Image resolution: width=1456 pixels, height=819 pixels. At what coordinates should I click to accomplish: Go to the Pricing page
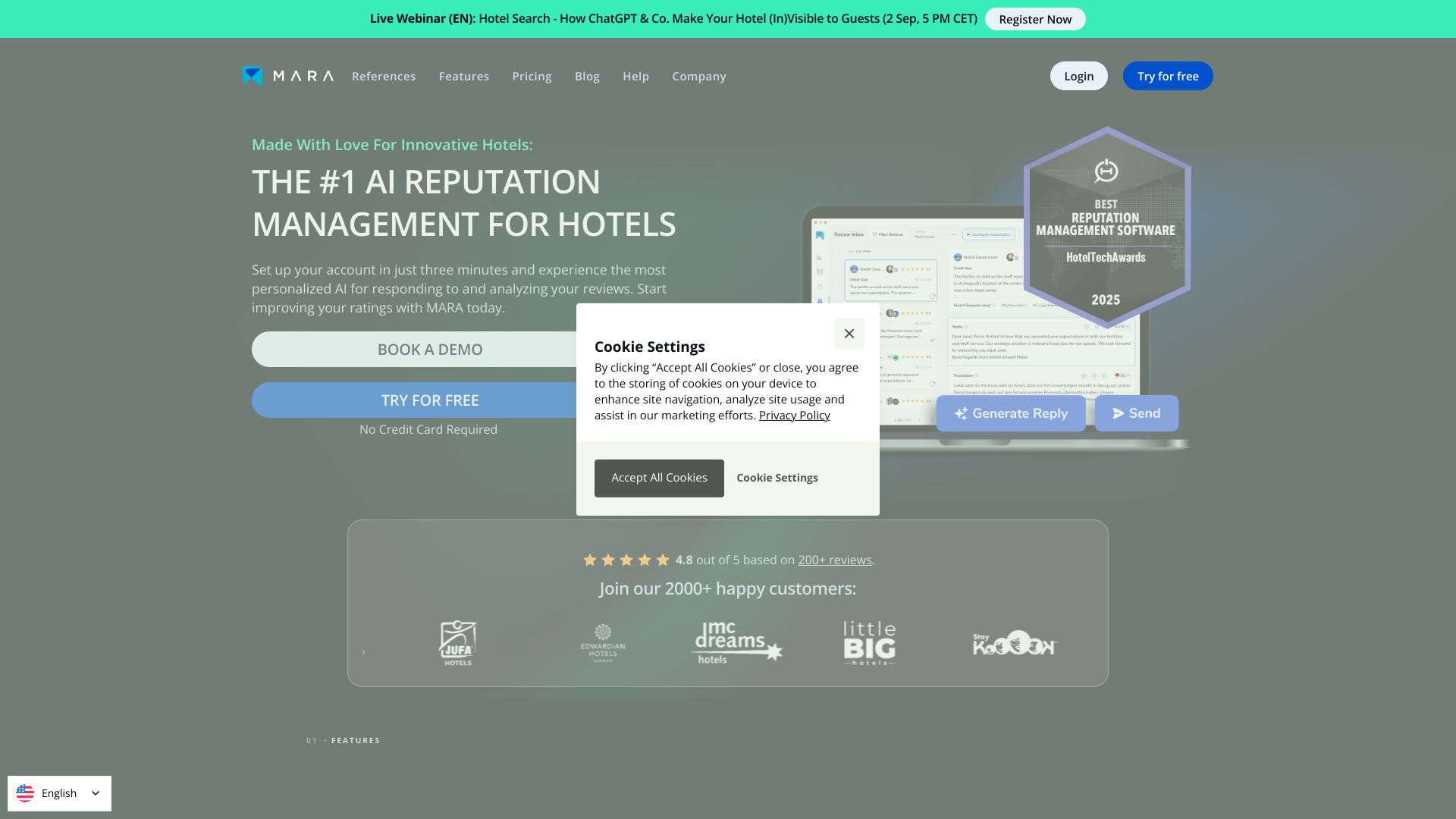[532, 77]
